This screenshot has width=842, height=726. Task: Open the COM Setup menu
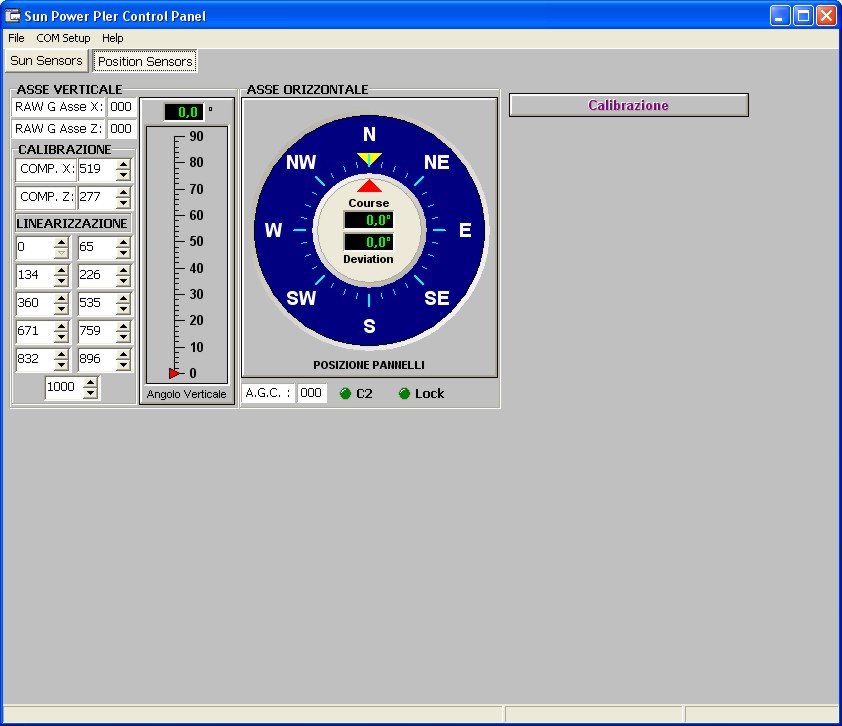[x=63, y=38]
